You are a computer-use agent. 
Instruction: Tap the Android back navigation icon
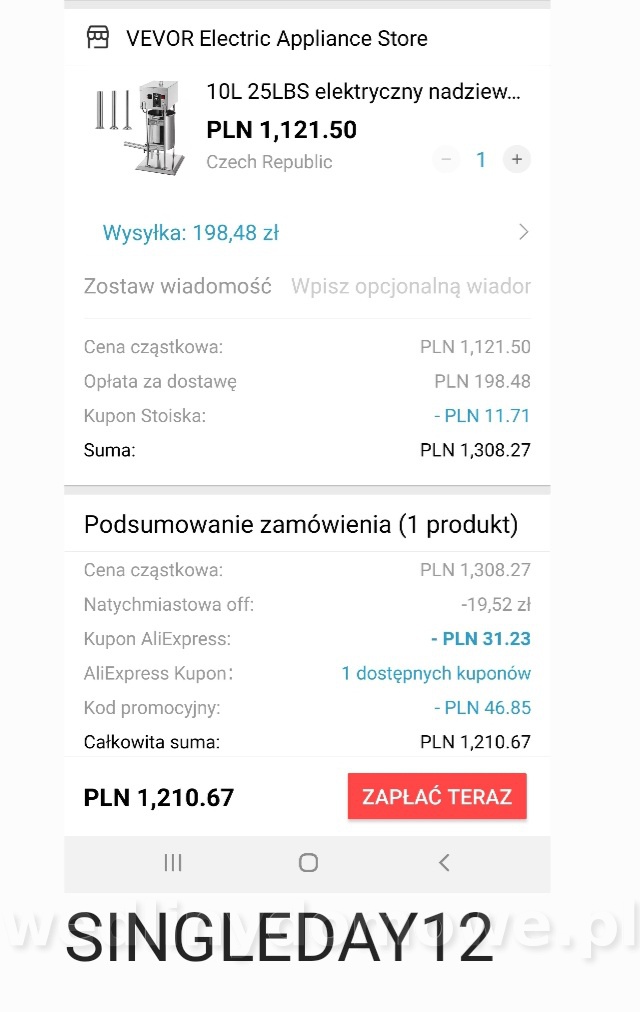click(x=444, y=862)
